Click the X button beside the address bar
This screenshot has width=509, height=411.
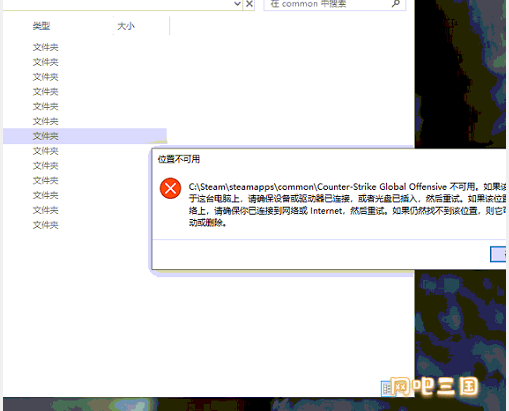(x=249, y=4)
